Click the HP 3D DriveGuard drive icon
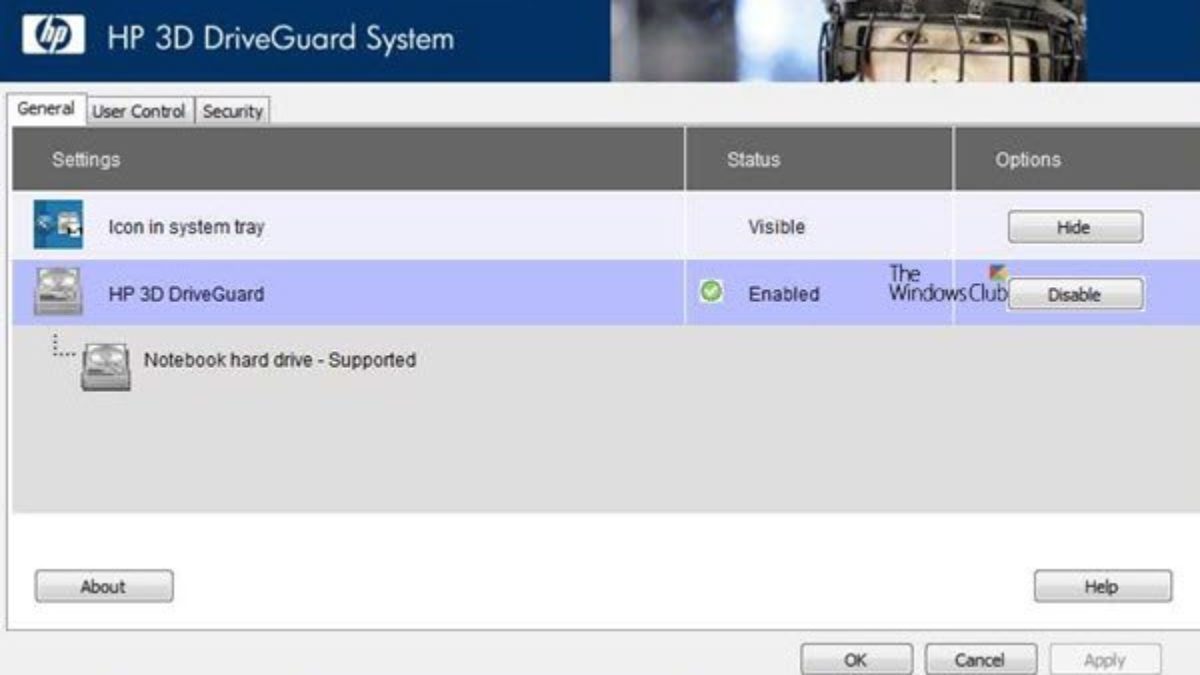 point(58,292)
